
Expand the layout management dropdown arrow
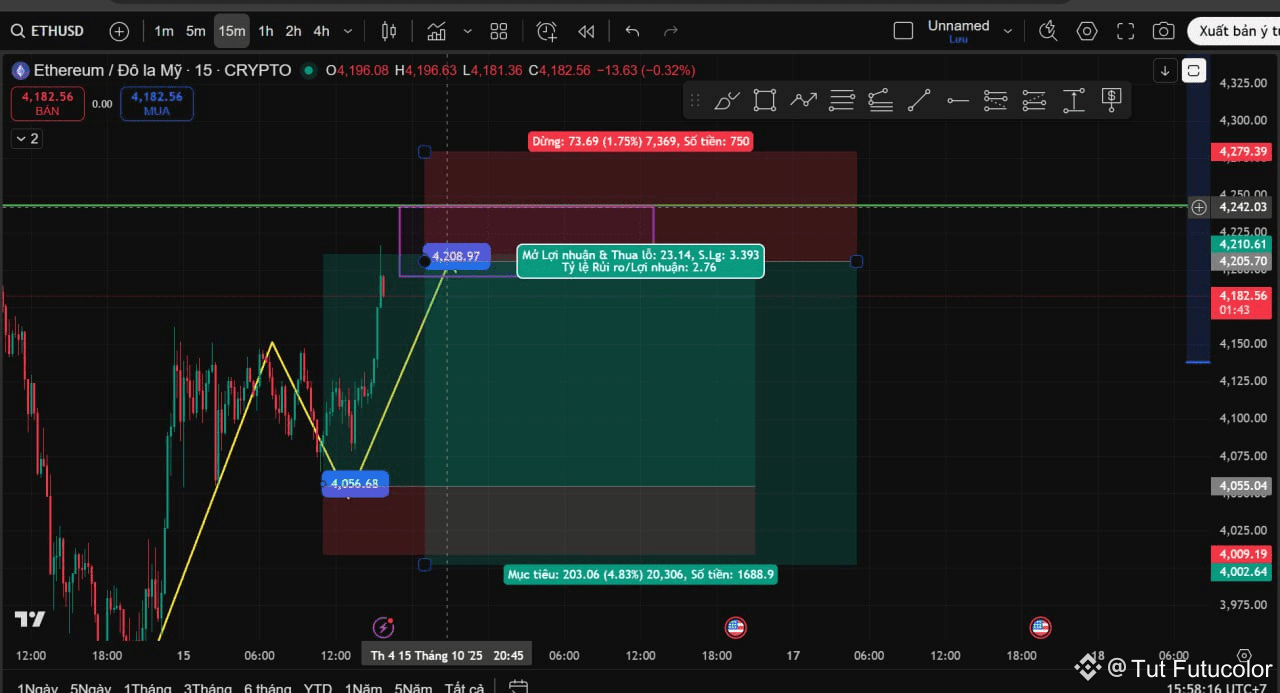(x=1008, y=31)
